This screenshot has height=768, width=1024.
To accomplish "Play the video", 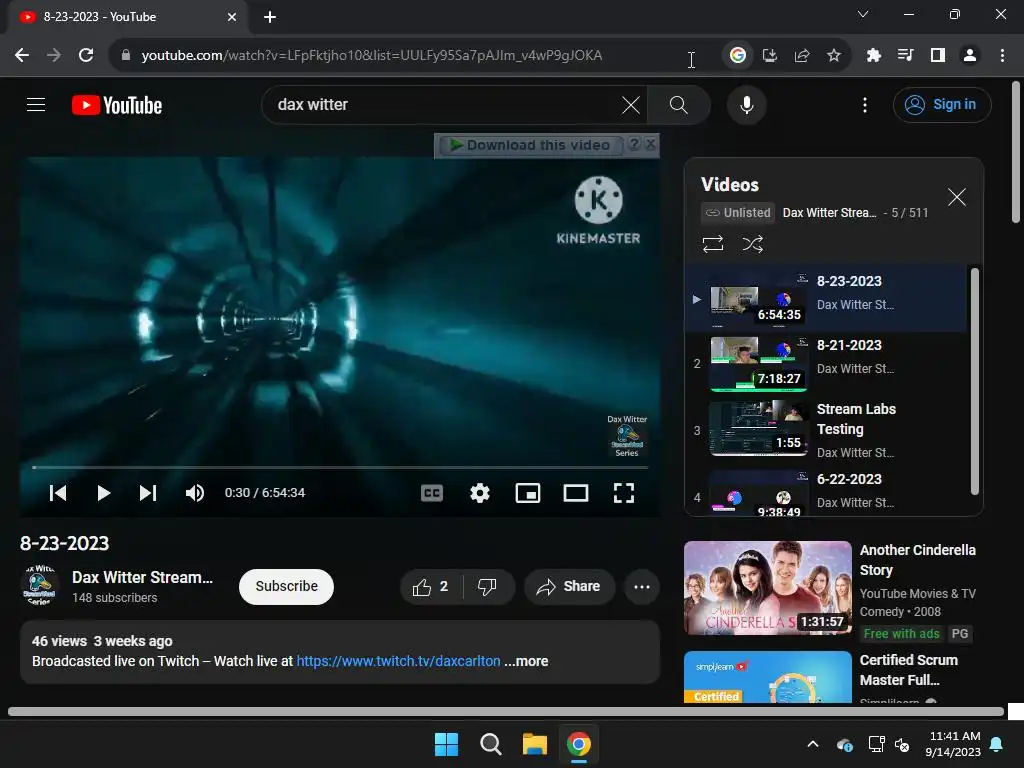I will pos(103,493).
